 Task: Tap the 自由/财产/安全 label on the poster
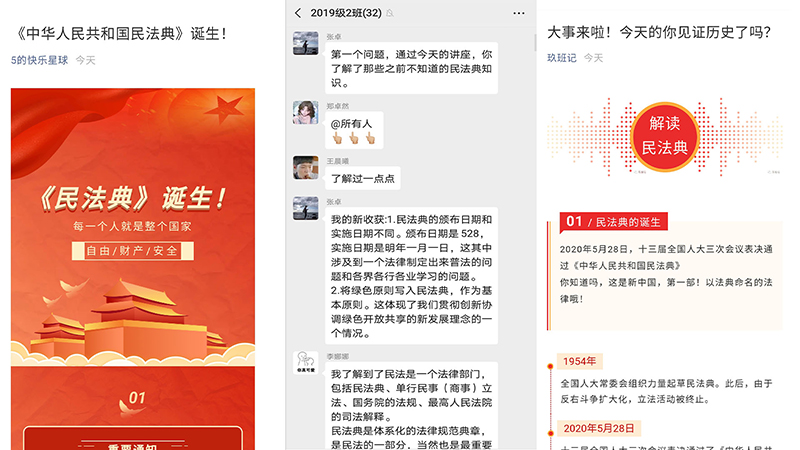pyautogui.click(x=132, y=251)
